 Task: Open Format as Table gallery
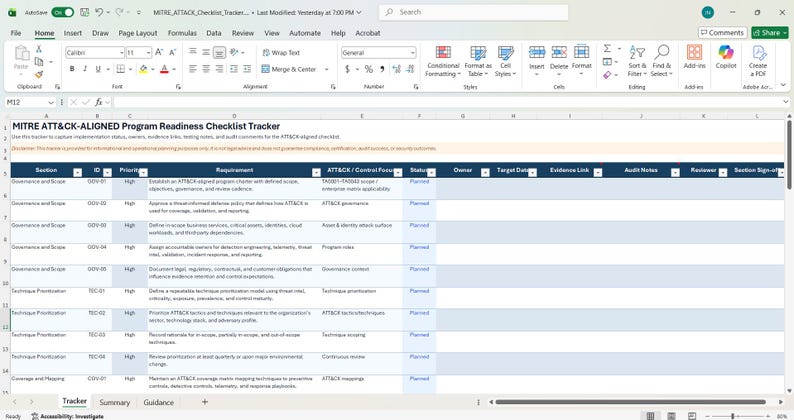(478, 61)
